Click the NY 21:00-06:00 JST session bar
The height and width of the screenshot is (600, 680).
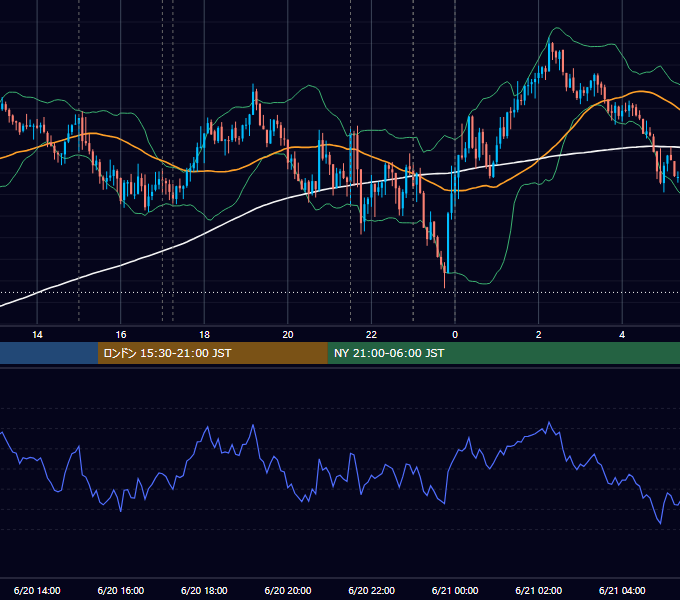[503, 353]
